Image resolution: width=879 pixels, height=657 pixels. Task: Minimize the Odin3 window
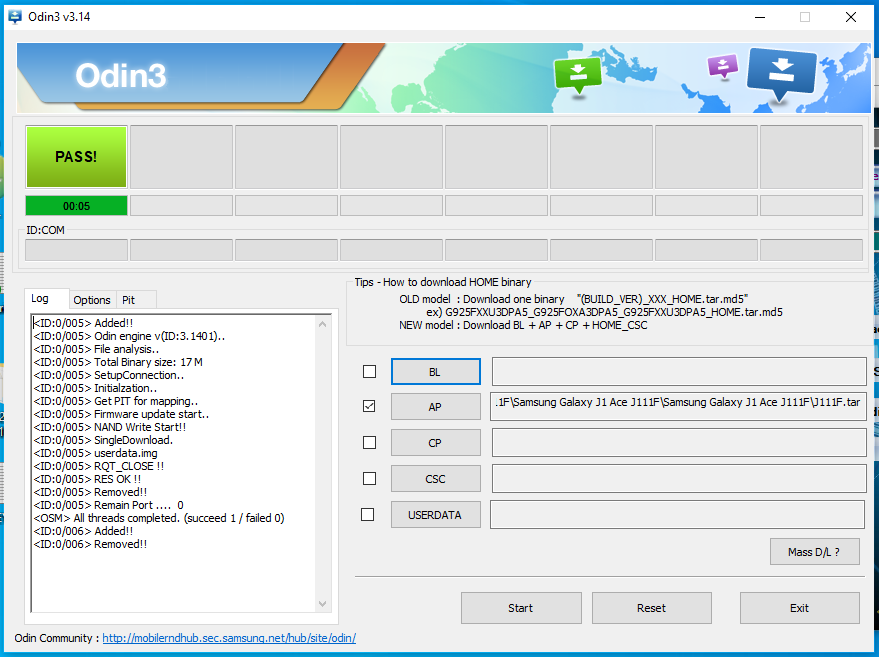click(x=760, y=17)
